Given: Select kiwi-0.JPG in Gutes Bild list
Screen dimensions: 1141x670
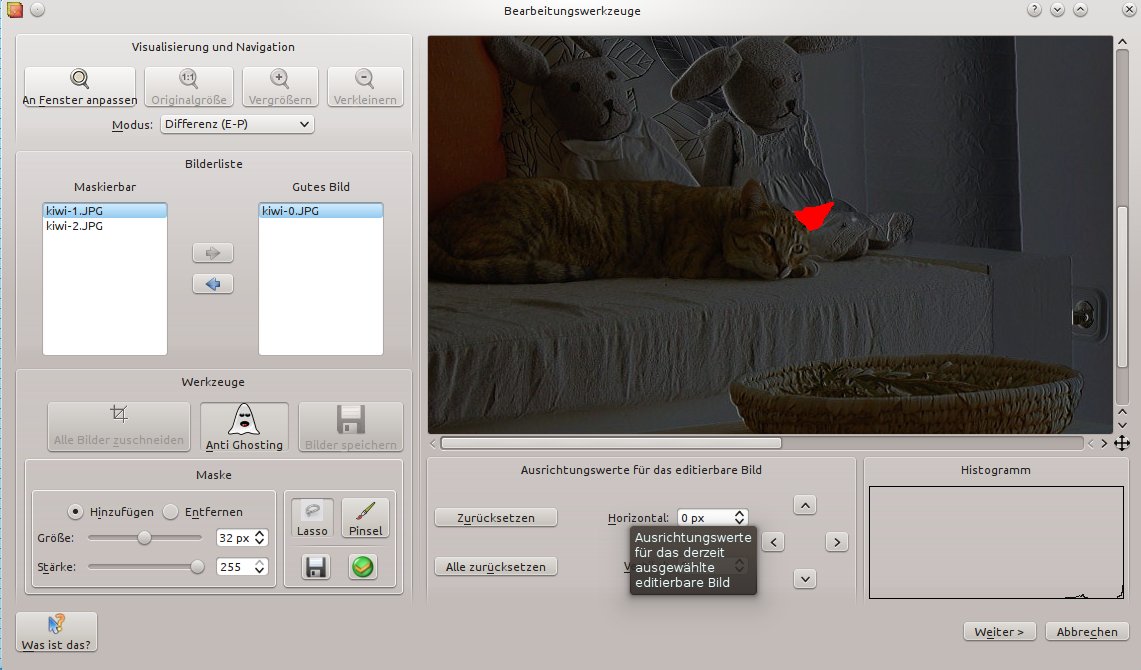Looking at the screenshot, I should pos(321,211).
